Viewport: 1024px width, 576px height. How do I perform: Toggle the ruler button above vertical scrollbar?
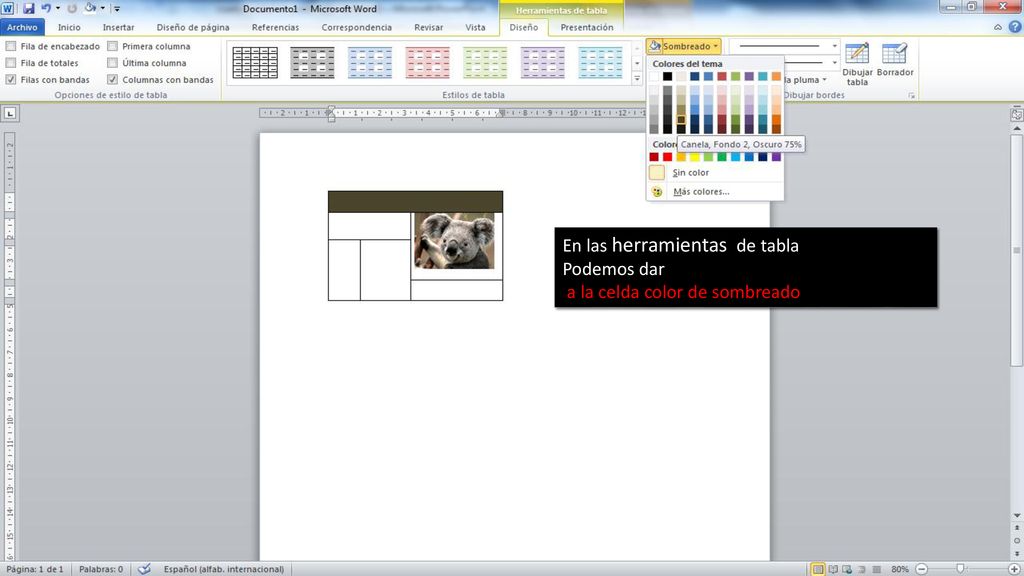1016,114
